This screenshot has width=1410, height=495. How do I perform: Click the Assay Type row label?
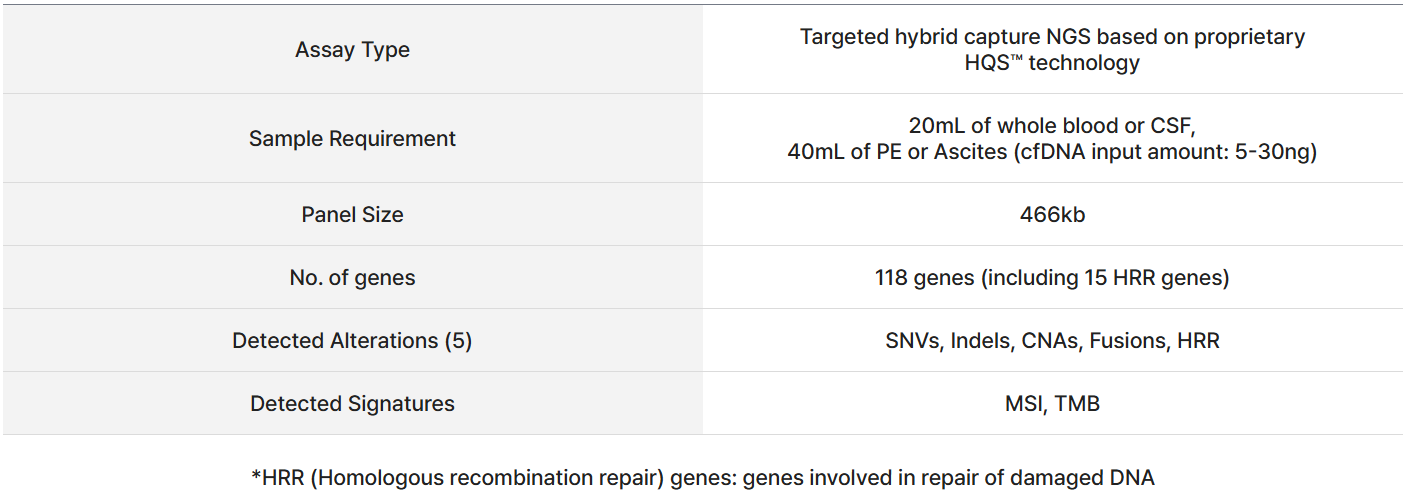pyautogui.click(x=352, y=50)
